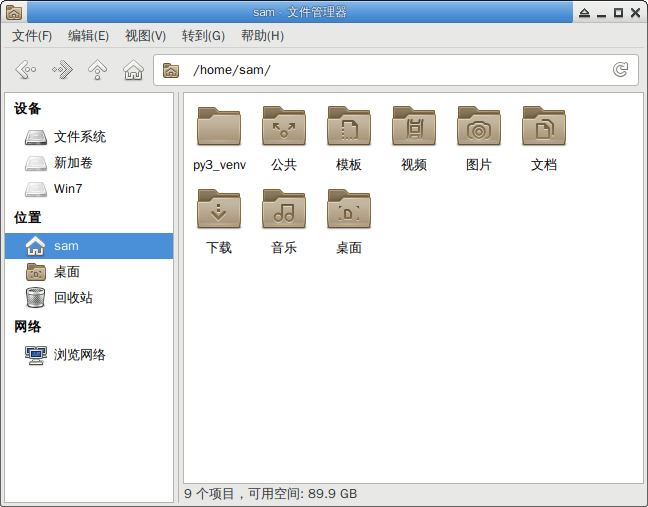Select the 文档 folder icon

click(x=544, y=127)
